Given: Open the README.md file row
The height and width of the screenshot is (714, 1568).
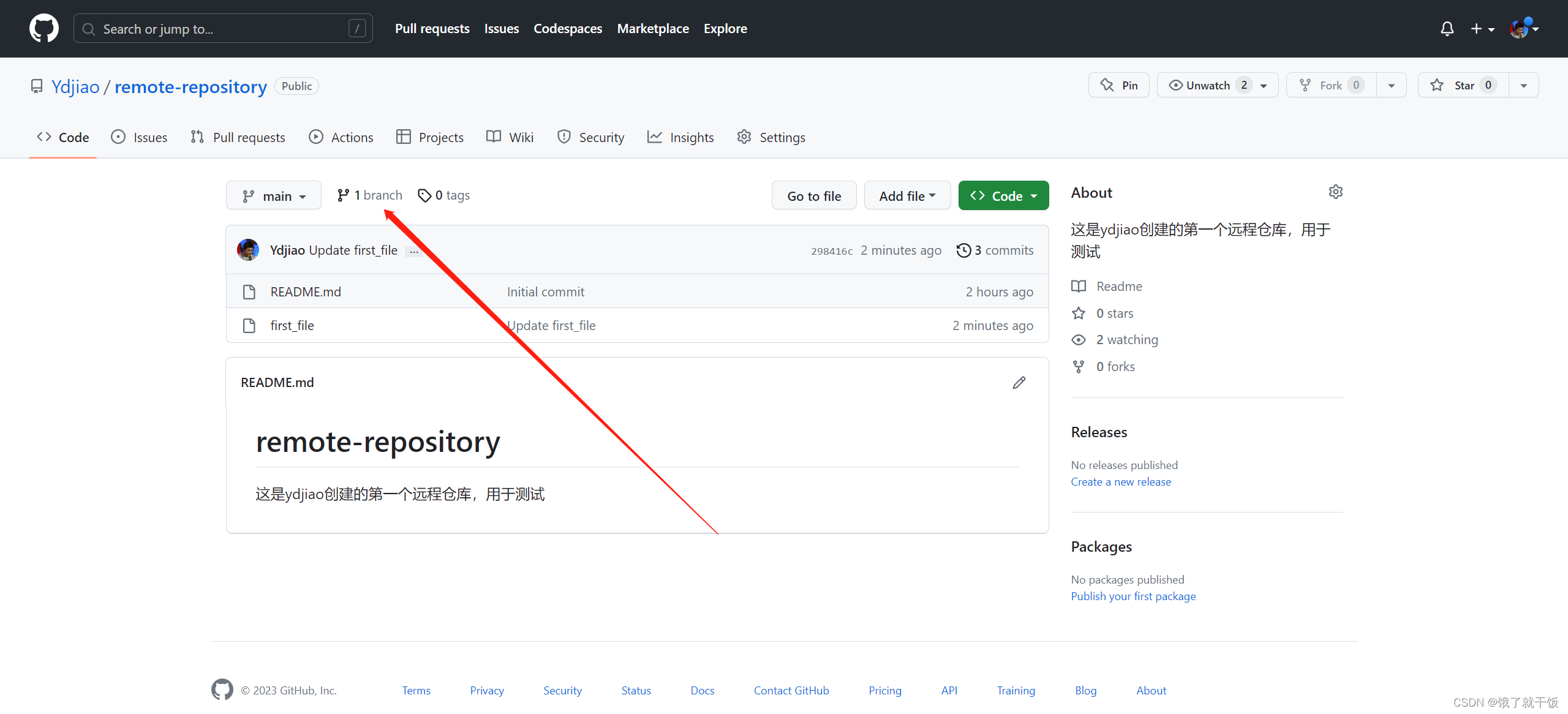Looking at the screenshot, I should 637,291.
